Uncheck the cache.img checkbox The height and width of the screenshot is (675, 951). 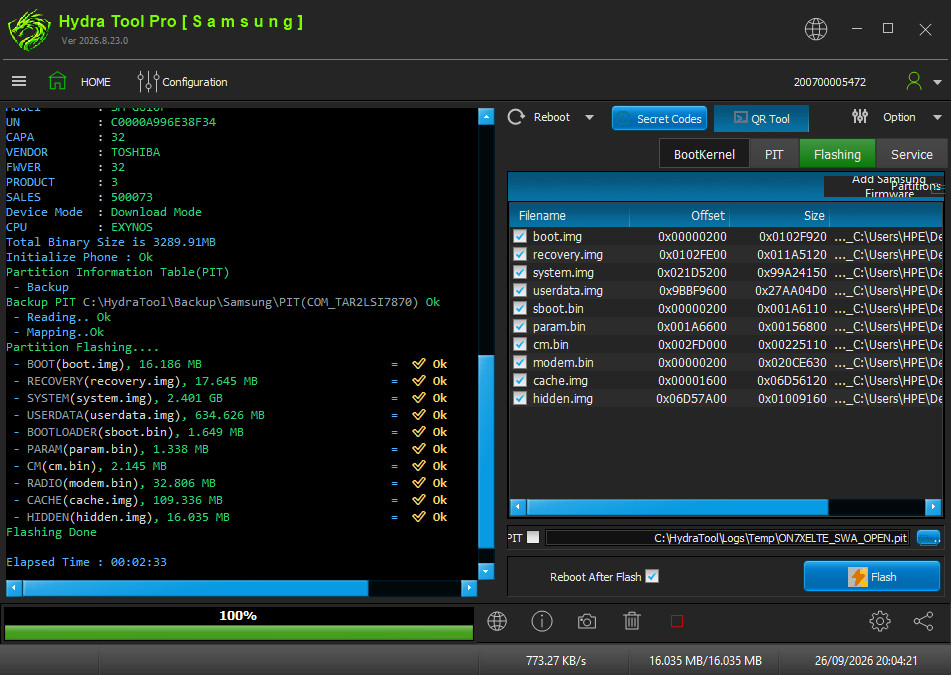(x=520, y=380)
